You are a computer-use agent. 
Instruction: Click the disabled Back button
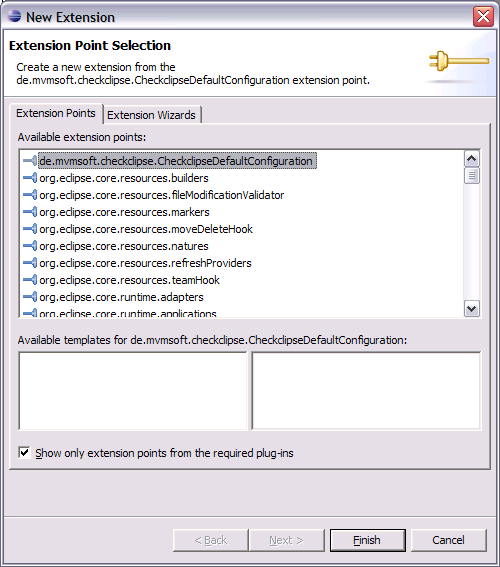211,540
